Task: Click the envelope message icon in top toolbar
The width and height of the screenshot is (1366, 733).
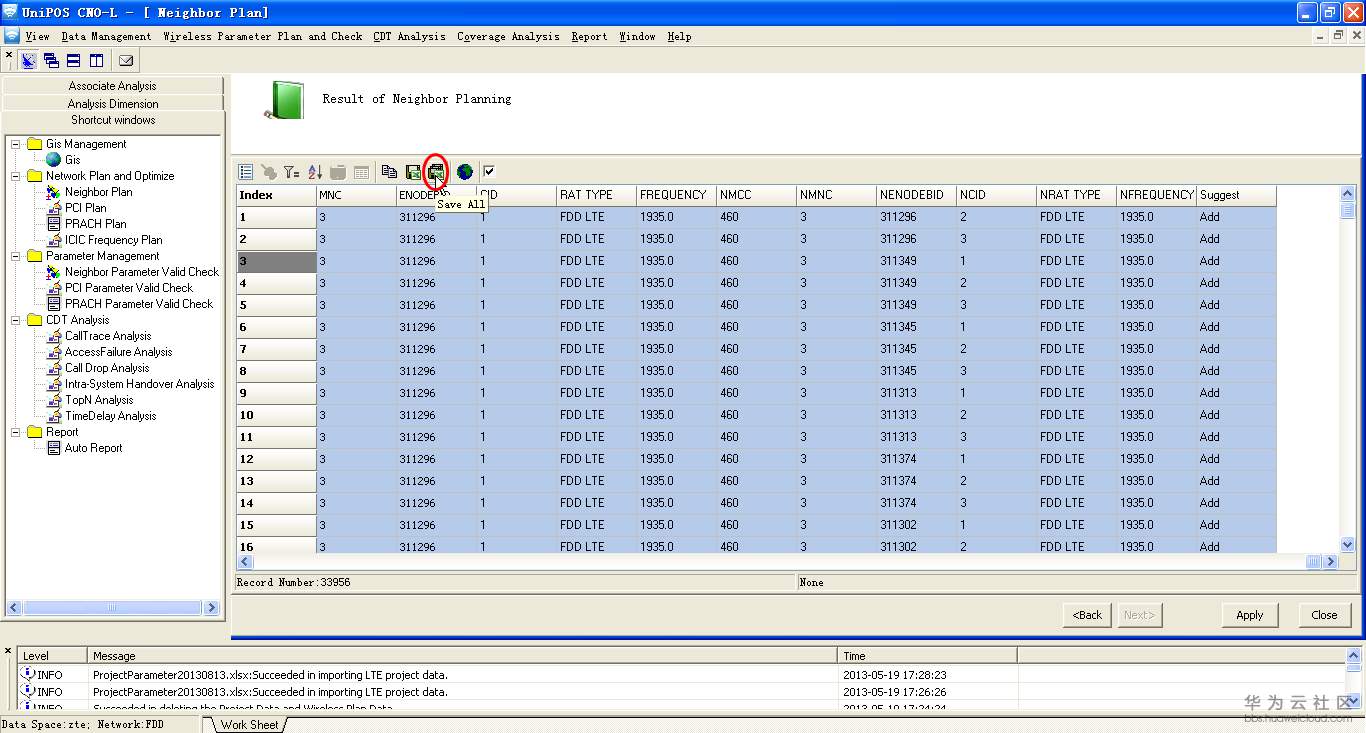Action: pos(126,61)
